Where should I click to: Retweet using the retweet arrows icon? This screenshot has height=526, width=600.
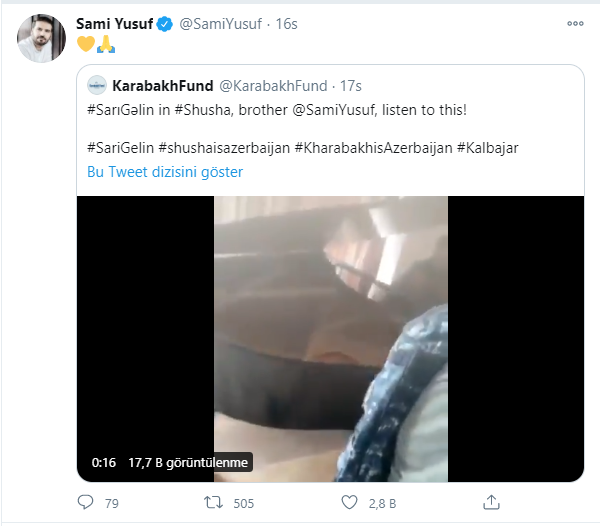pos(213,502)
